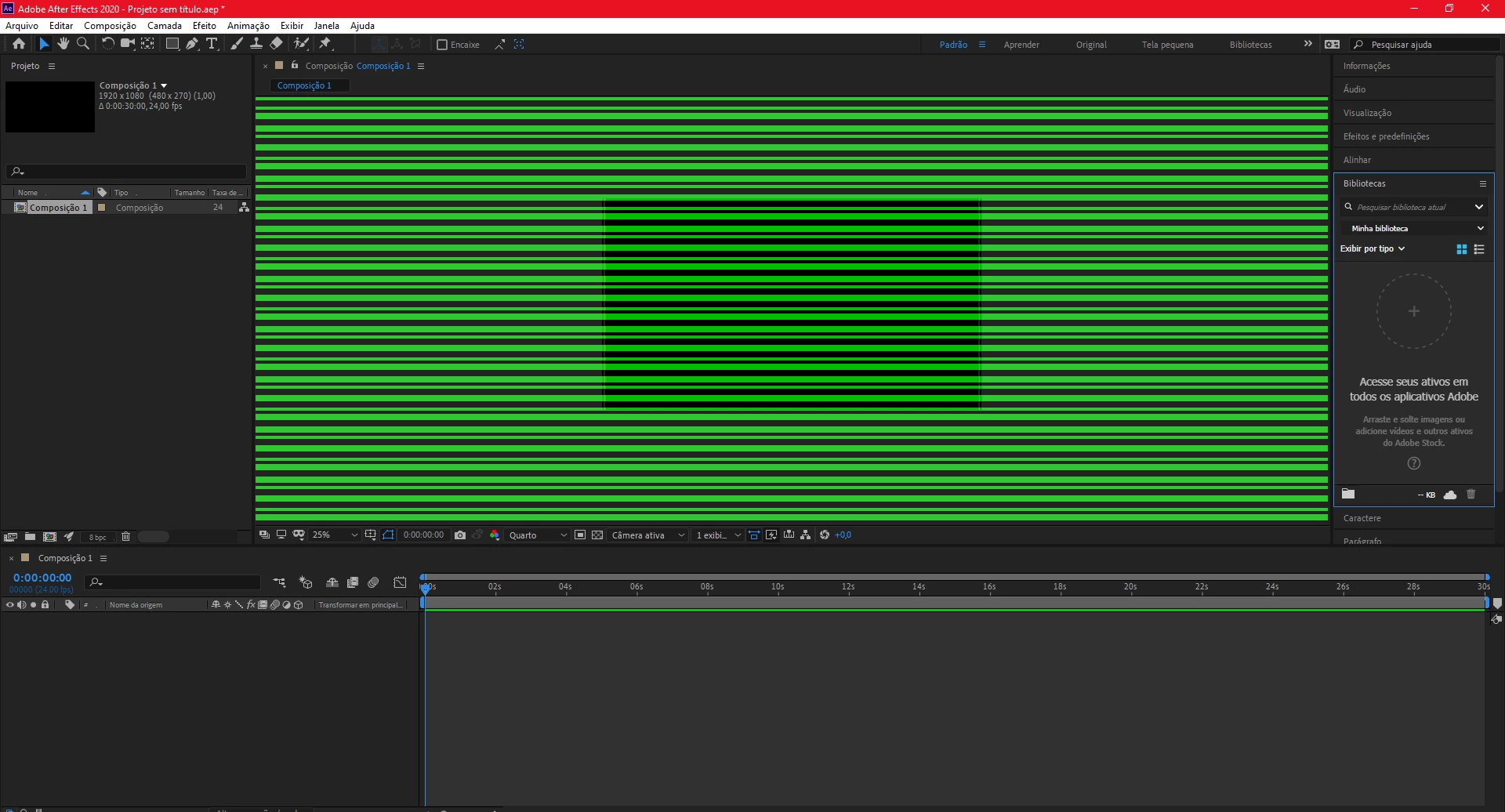The width and height of the screenshot is (1505, 812).
Task: Open the Composição 1 name dropdown arrow
Action: (x=164, y=85)
